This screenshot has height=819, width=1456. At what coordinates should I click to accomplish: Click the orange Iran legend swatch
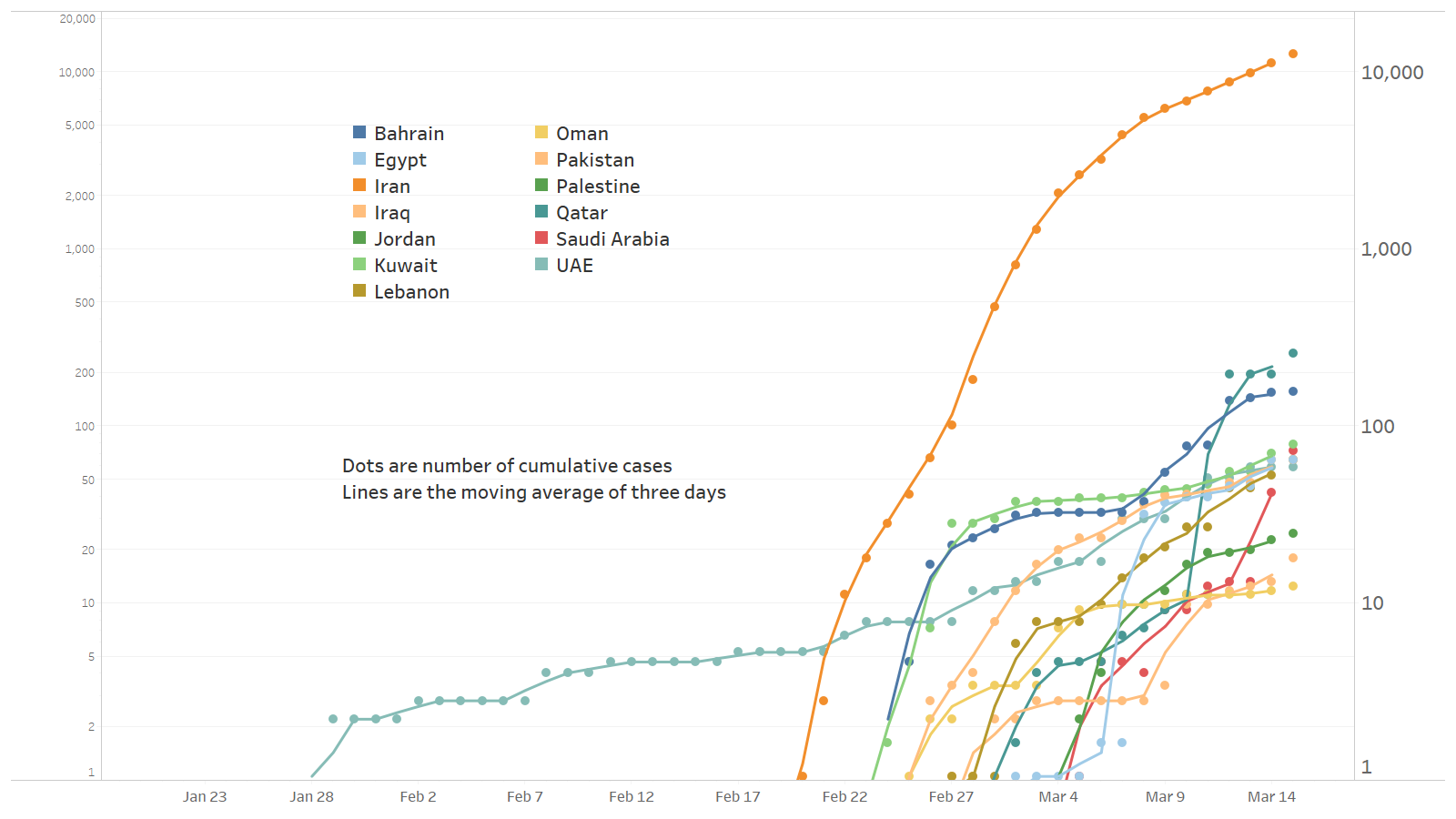[359, 186]
